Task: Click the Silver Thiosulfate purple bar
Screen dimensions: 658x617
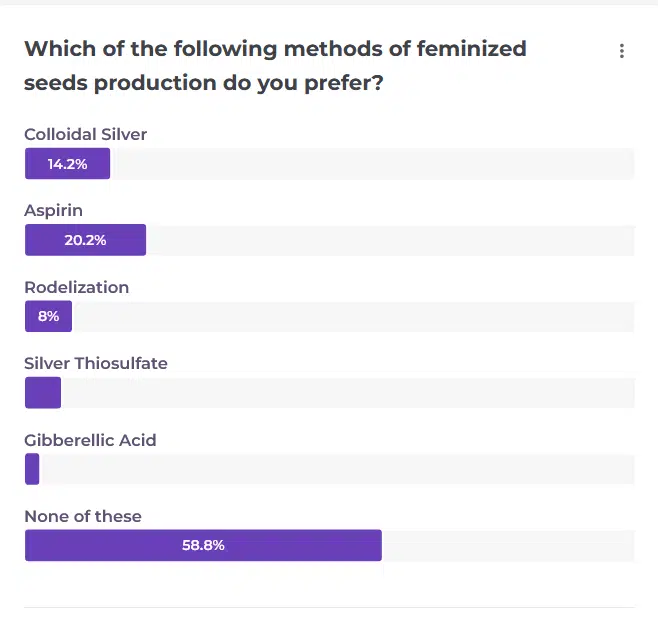Action: point(43,393)
